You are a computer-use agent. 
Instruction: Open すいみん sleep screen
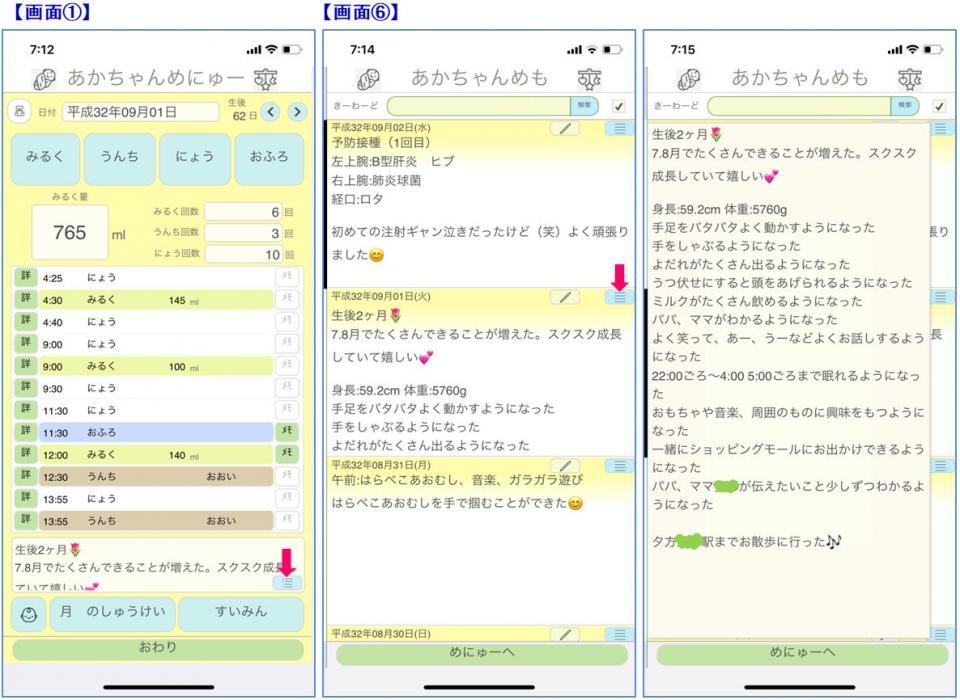click(x=241, y=614)
